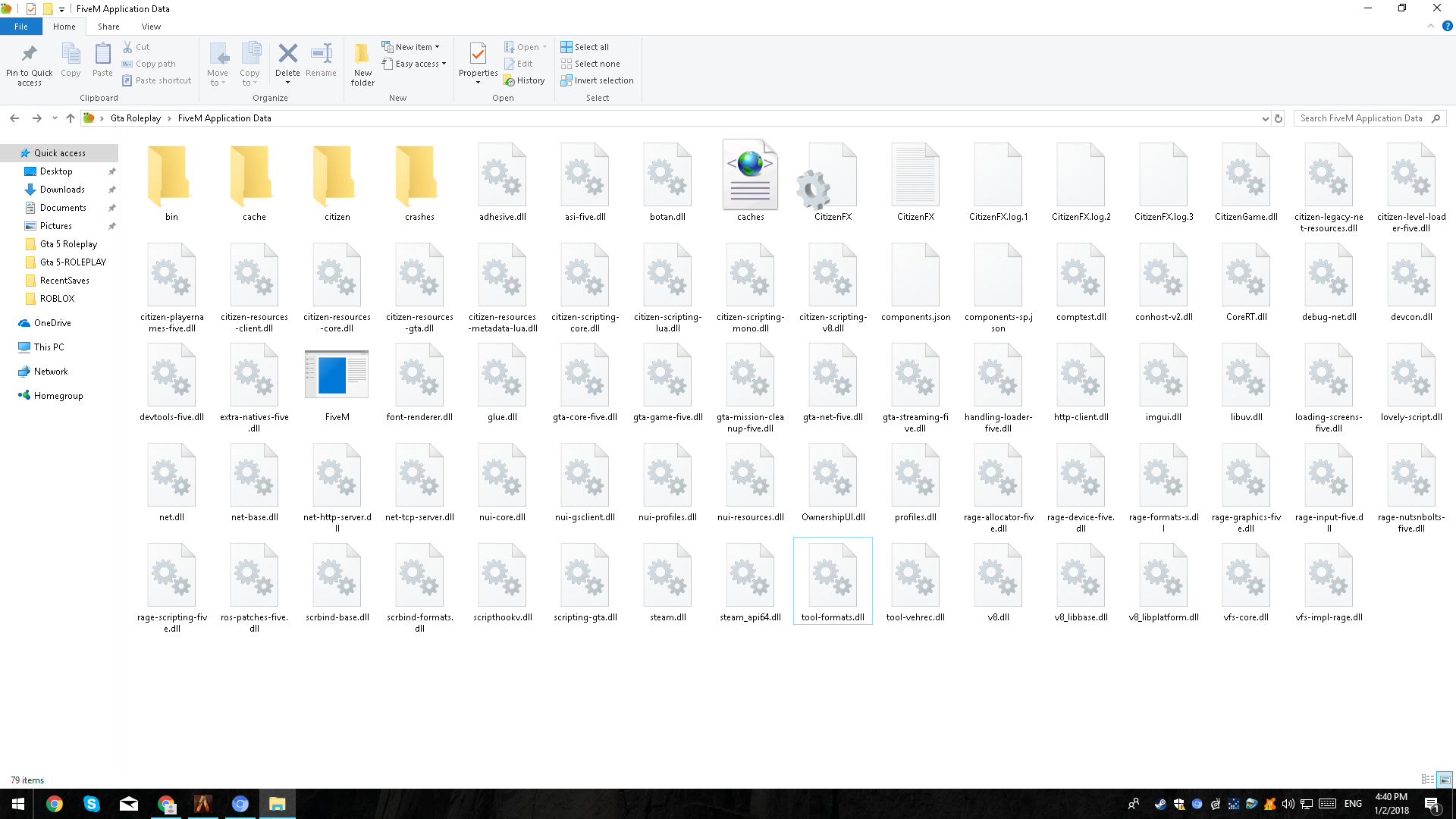Open the recent locations dropdown arrow
Screen dimensions: 1456x819
55,118
